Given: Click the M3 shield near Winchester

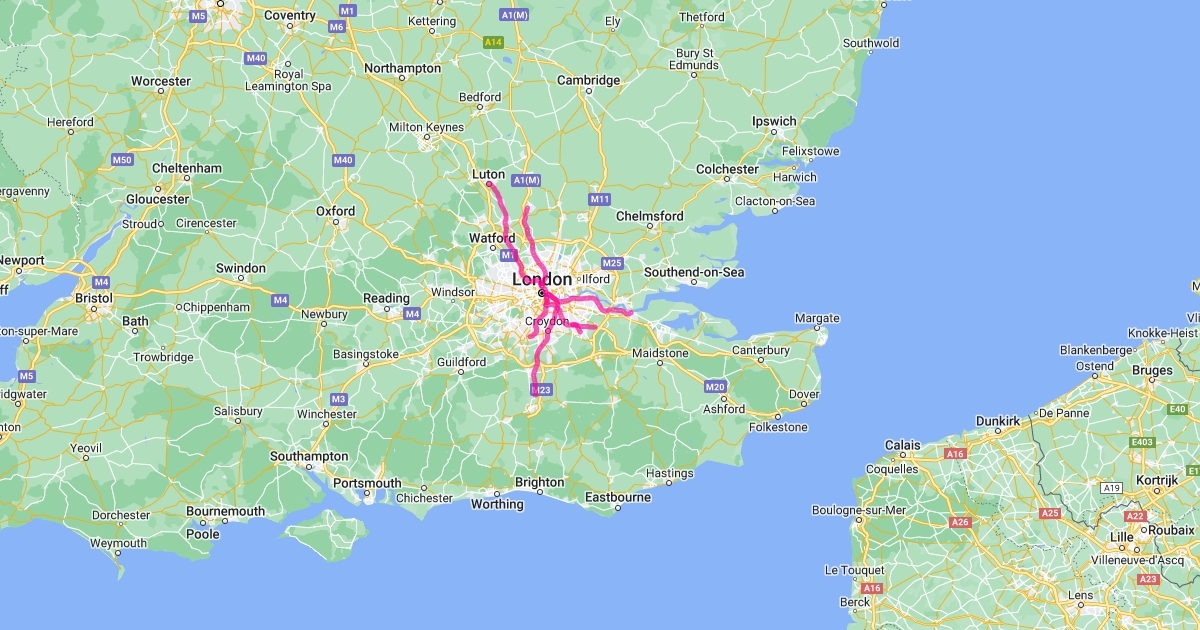Looking at the screenshot, I should (x=338, y=399).
